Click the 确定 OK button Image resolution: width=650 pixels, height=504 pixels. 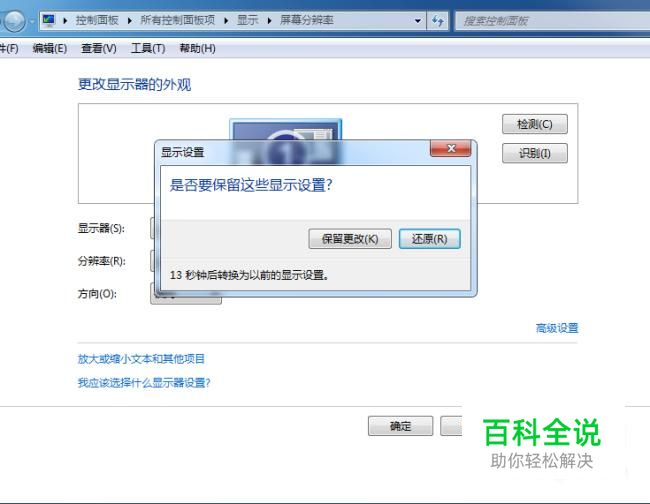pyautogui.click(x=400, y=426)
